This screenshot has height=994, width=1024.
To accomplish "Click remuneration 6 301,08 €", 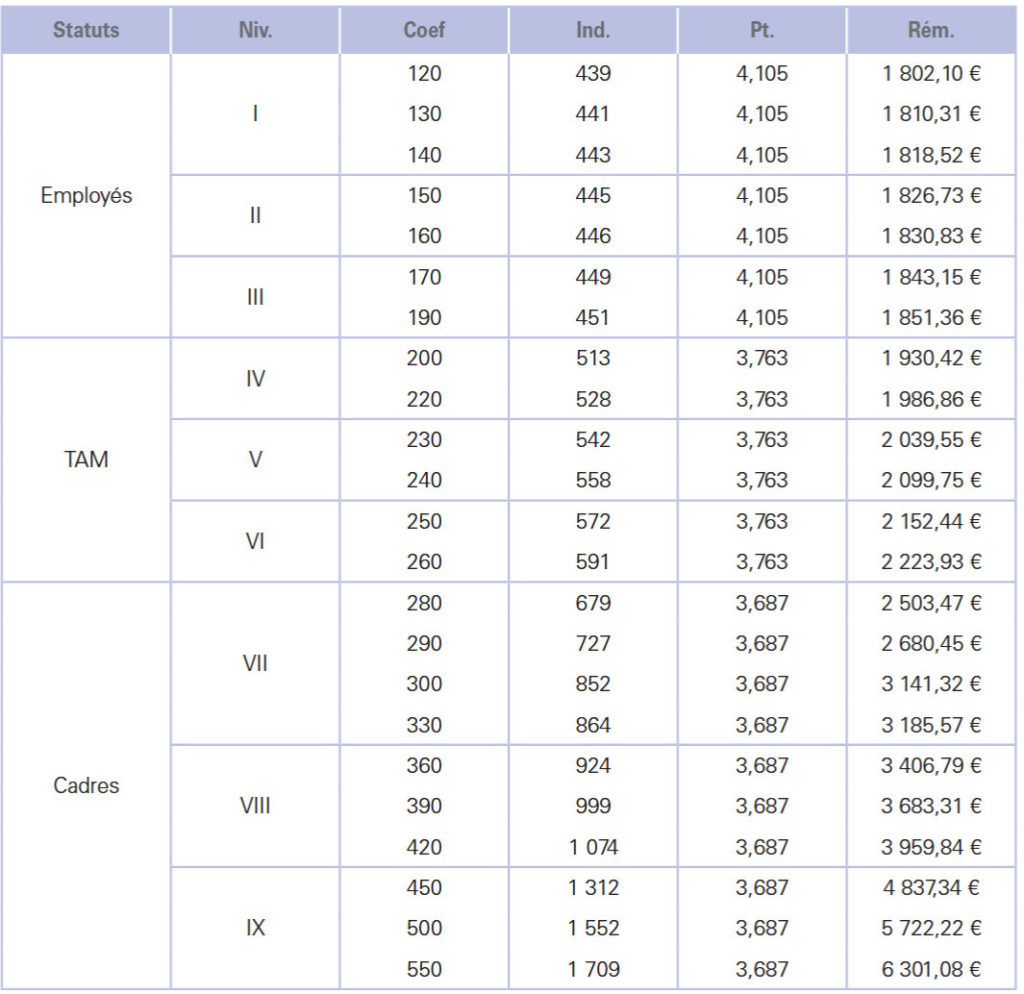I will click(931, 969).
